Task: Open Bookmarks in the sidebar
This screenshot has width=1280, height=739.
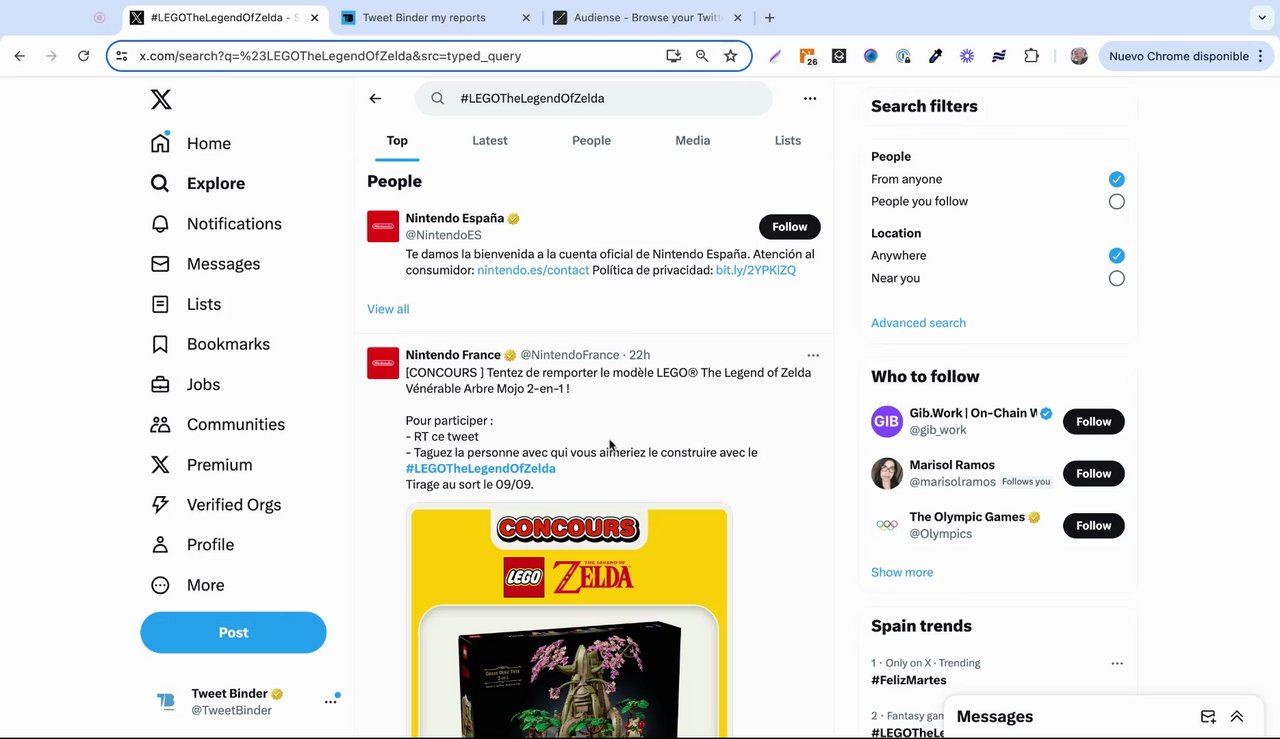Action: [x=160, y=344]
